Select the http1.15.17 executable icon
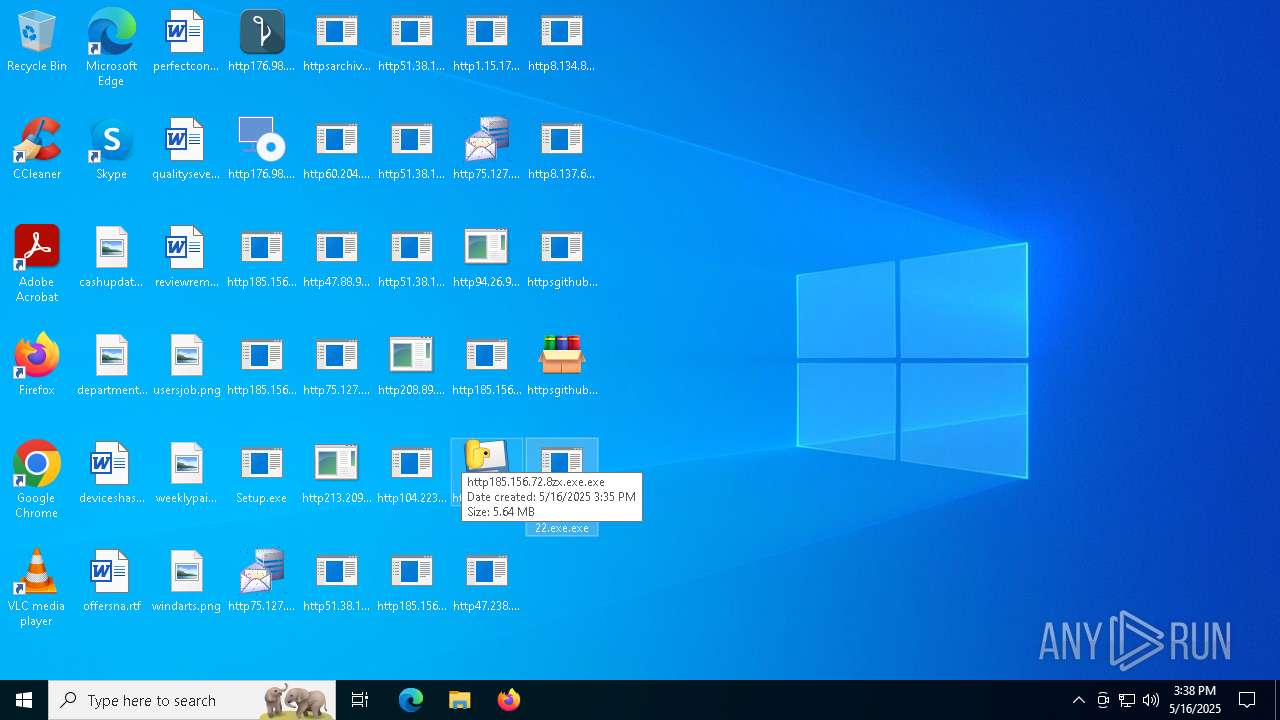The image size is (1280, 720). [x=486, y=43]
